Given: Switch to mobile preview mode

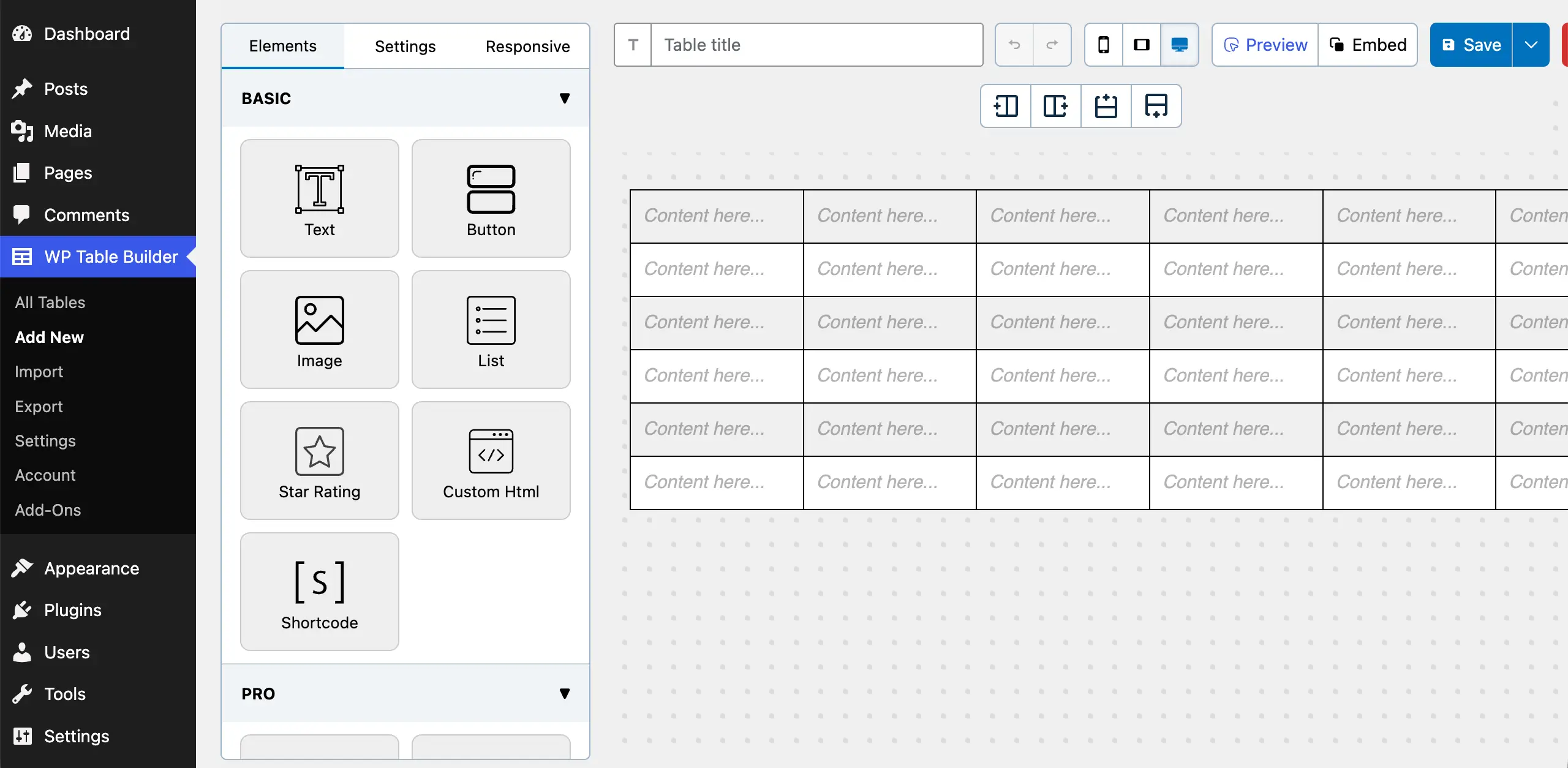Looking at the screenshot, I should click(x=1103, y=44).
